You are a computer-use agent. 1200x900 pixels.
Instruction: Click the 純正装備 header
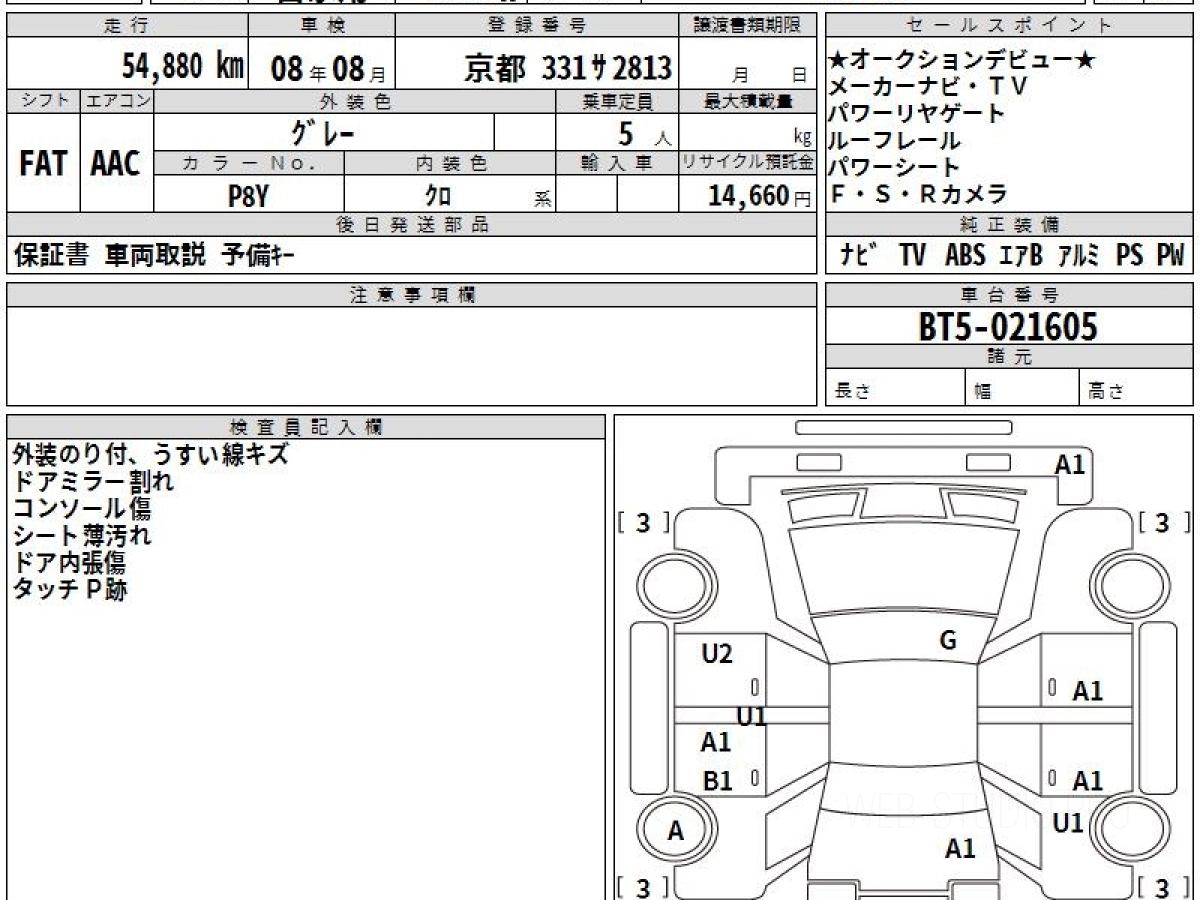[1009, 225]
